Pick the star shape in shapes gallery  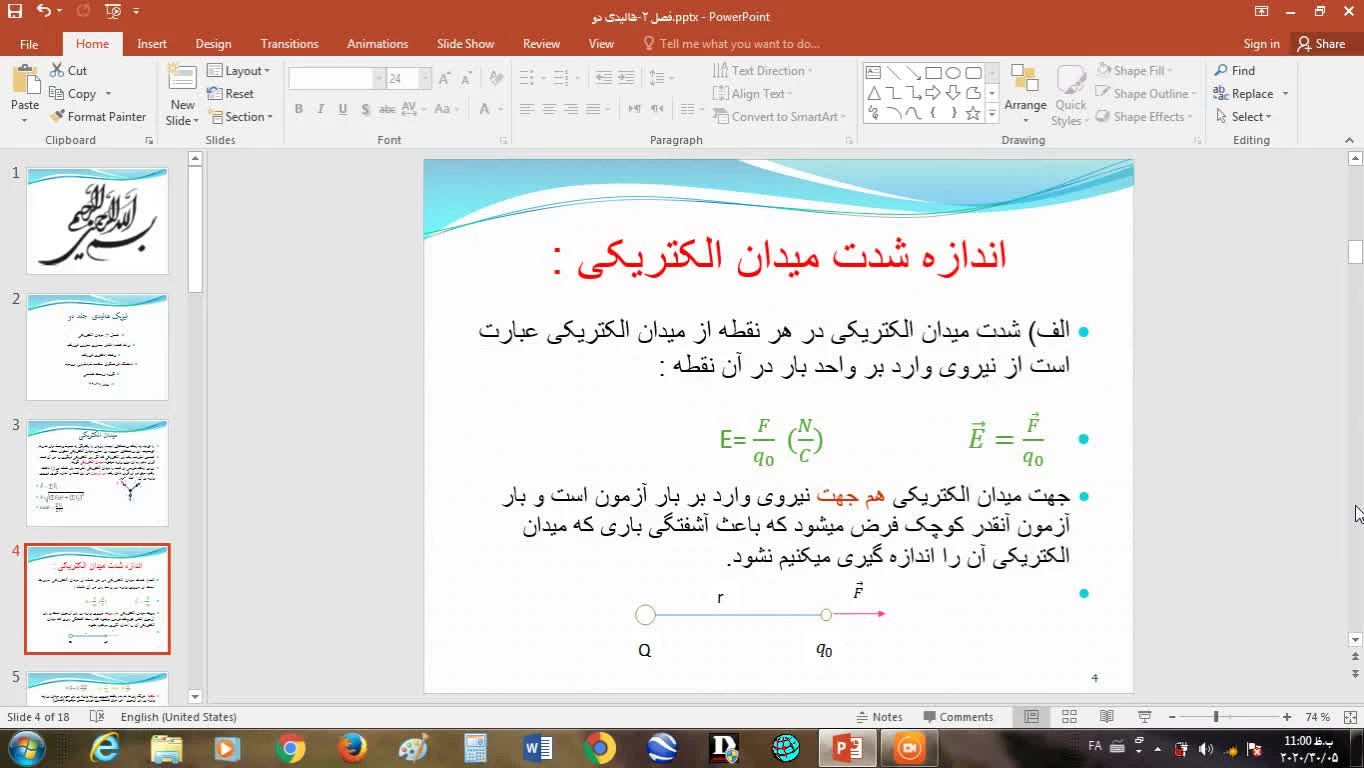pyautogui.click(x=972, y=113)
